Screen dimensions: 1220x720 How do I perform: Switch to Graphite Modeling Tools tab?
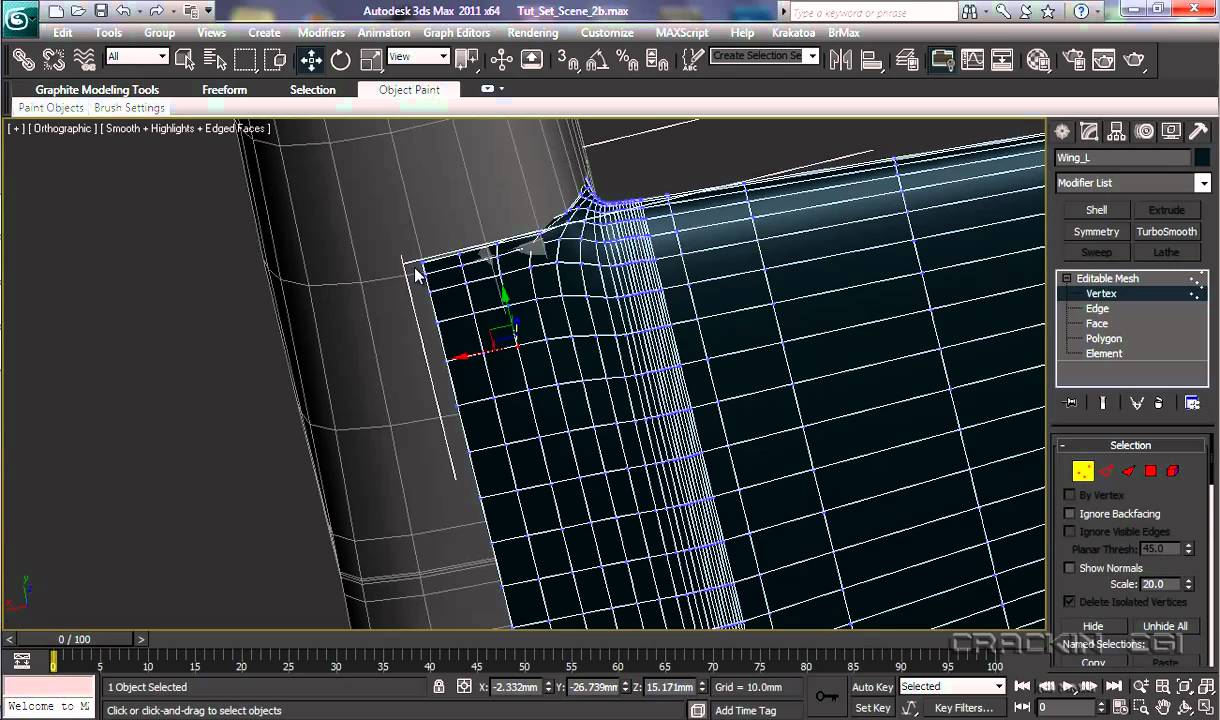(97, 89)
